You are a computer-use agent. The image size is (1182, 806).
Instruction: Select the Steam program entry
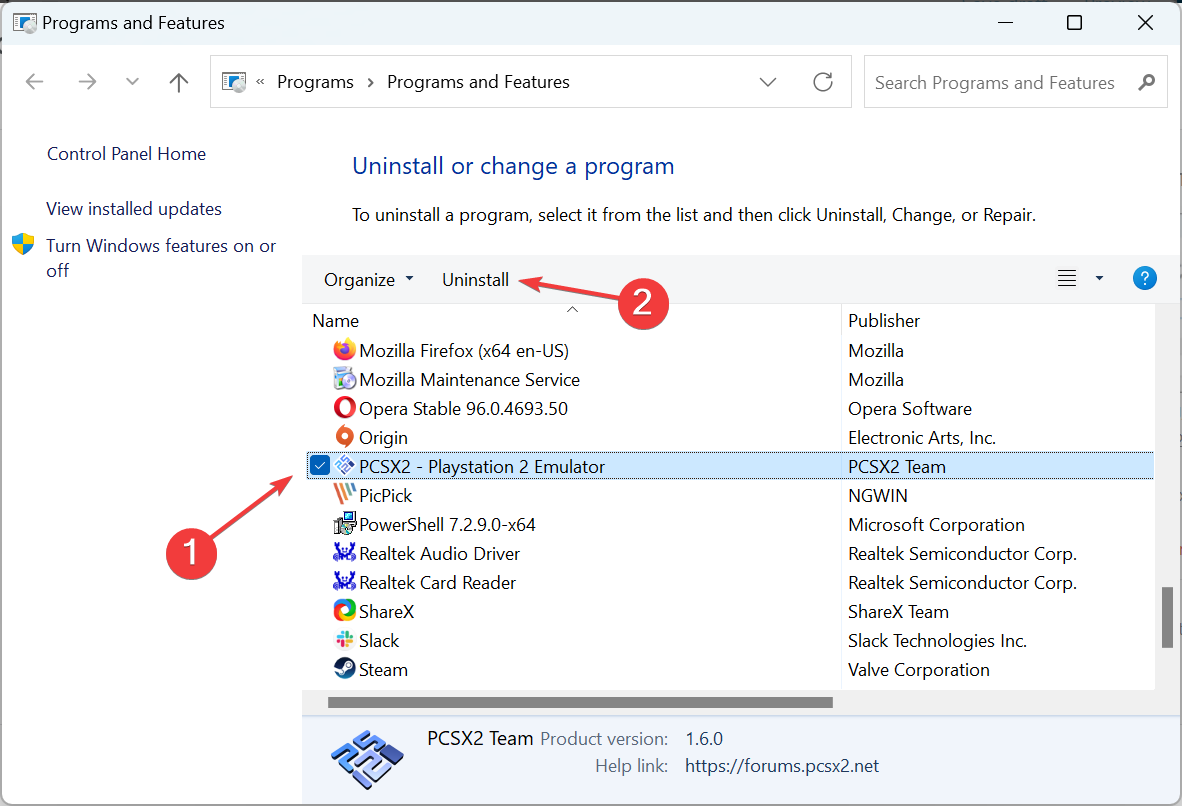tap(383, 670)
